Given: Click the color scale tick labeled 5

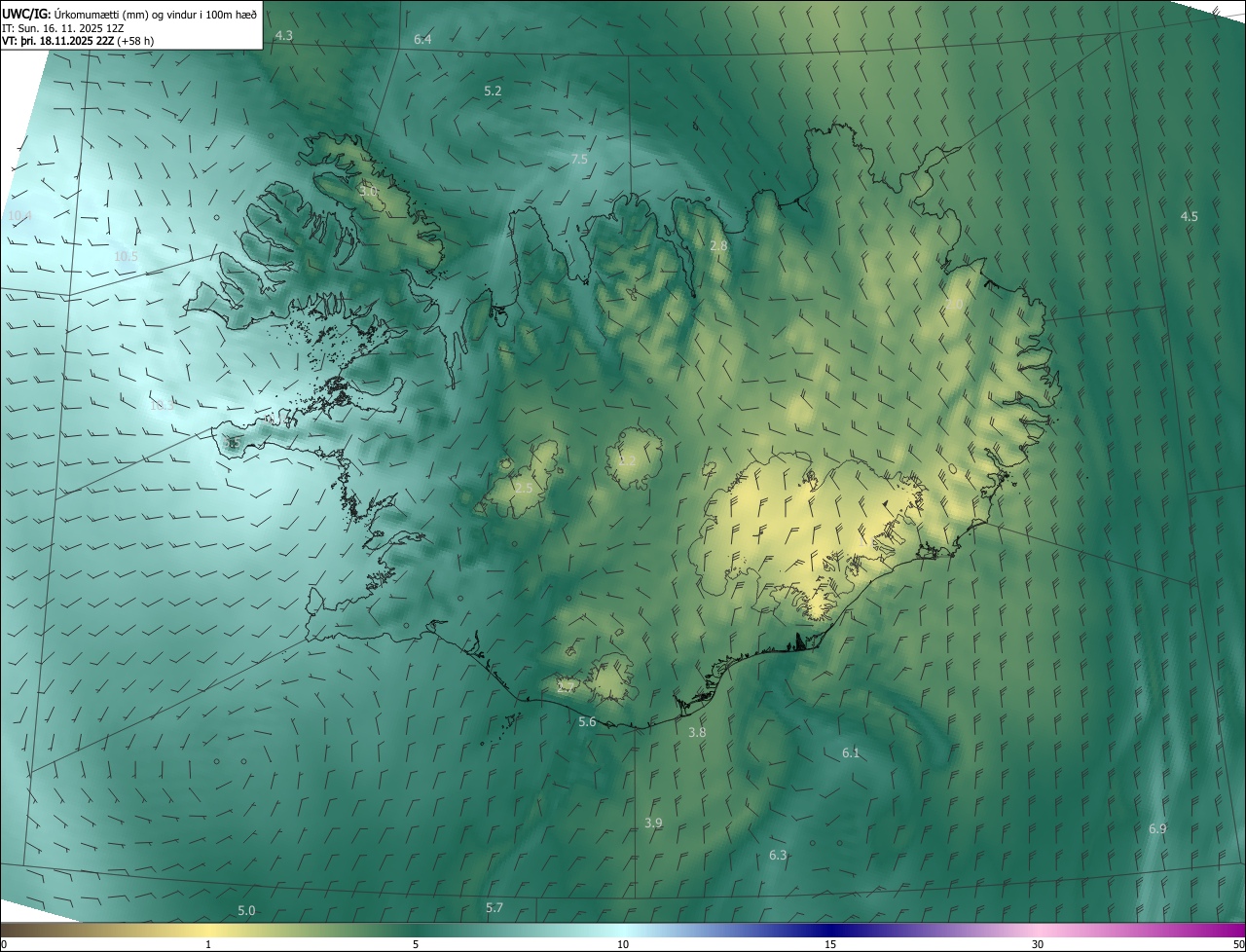Looking at the screenshot, I should point(416,944).
